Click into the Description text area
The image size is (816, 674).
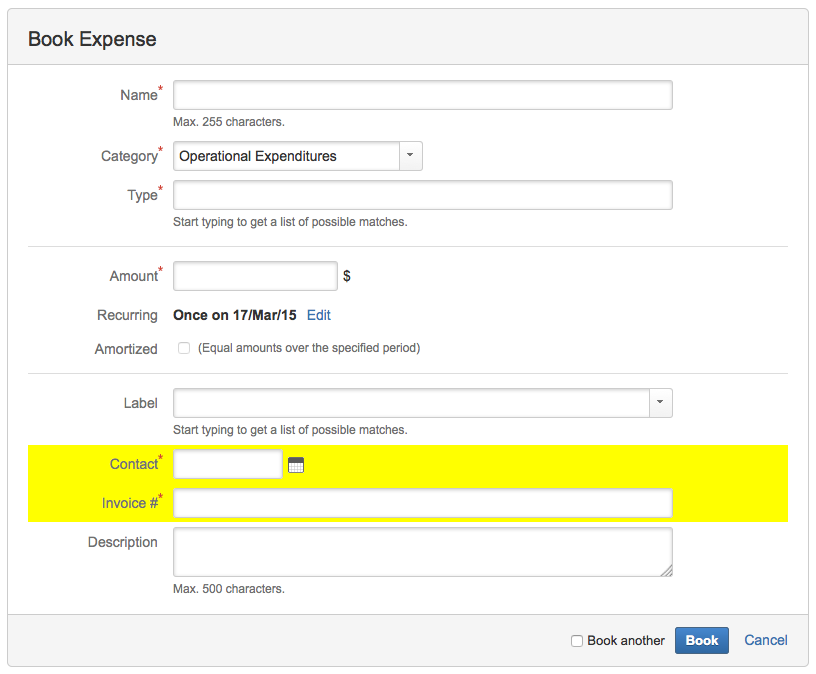coord(422,550)
